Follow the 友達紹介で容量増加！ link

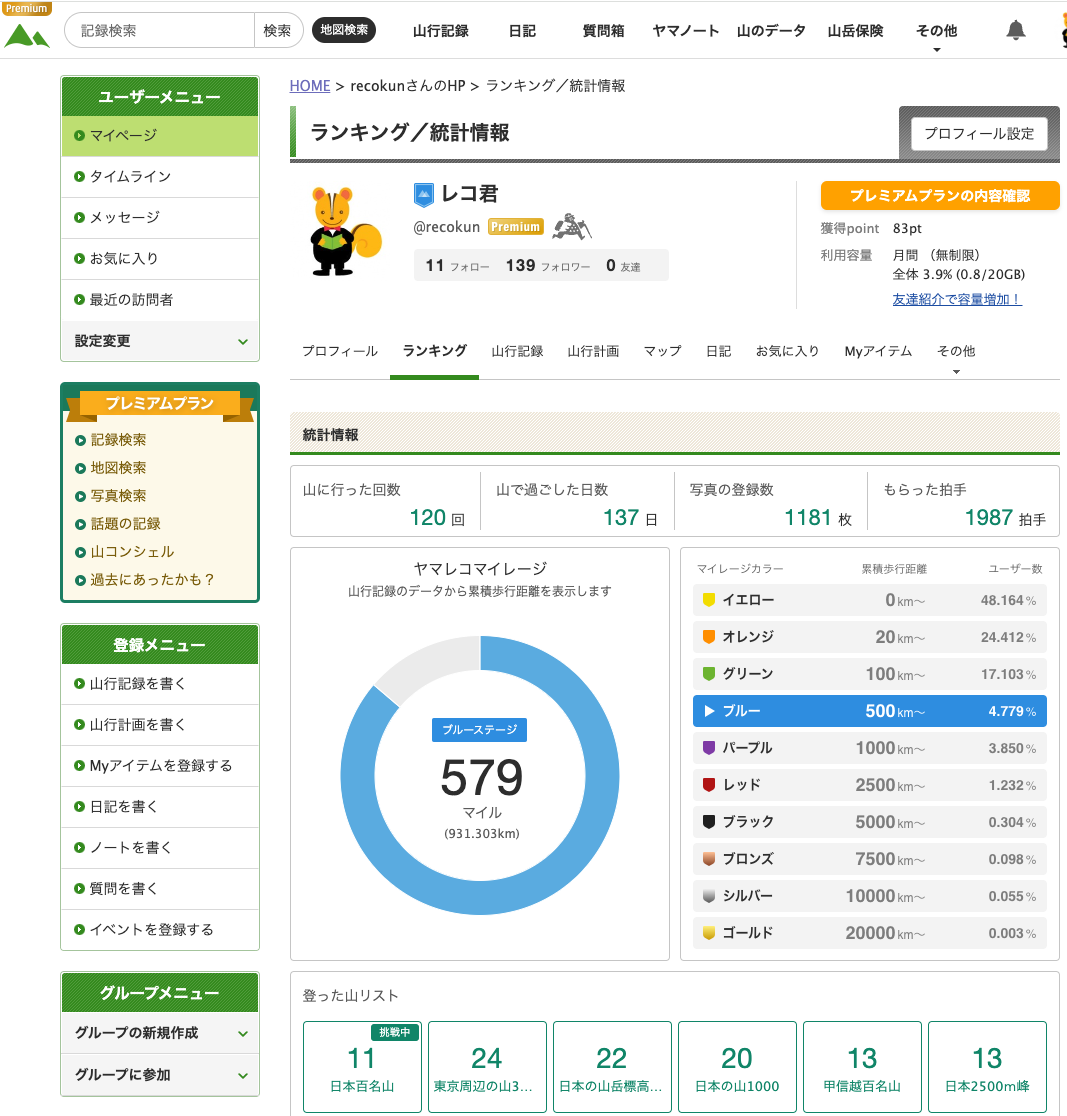[x=957, y=299]
